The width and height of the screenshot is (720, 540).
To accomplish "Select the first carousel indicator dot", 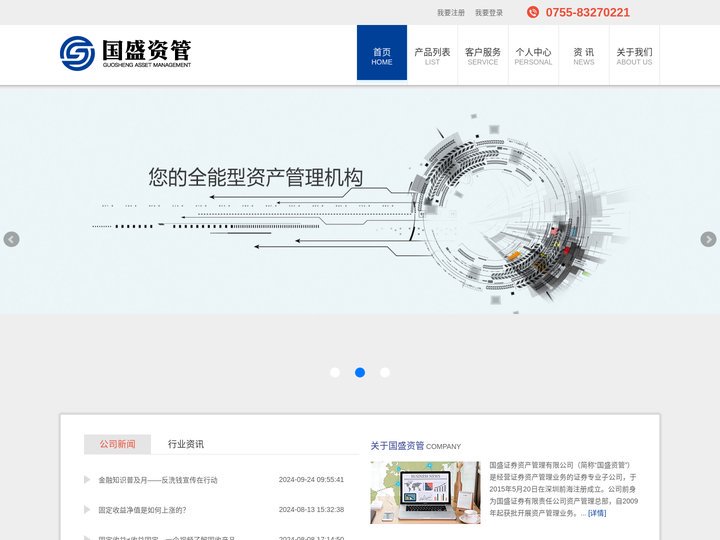I will (335, 372).
